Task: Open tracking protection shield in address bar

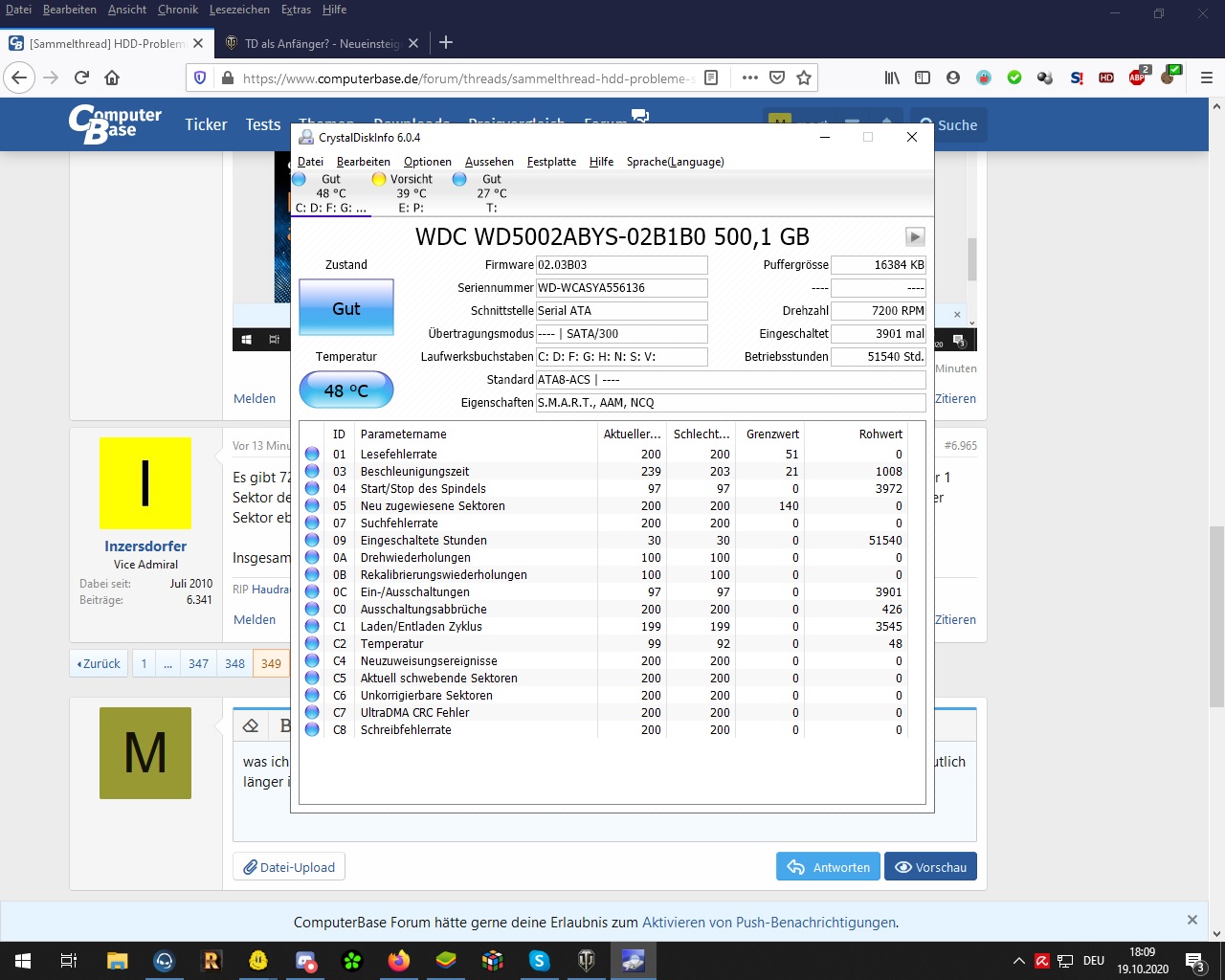Action: [x=200, y=78]
